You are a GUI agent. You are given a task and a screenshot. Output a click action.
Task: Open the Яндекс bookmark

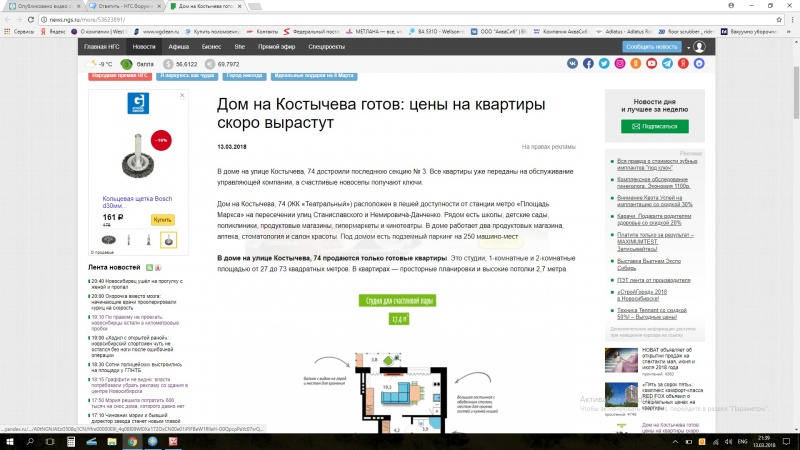pos(54,32)
